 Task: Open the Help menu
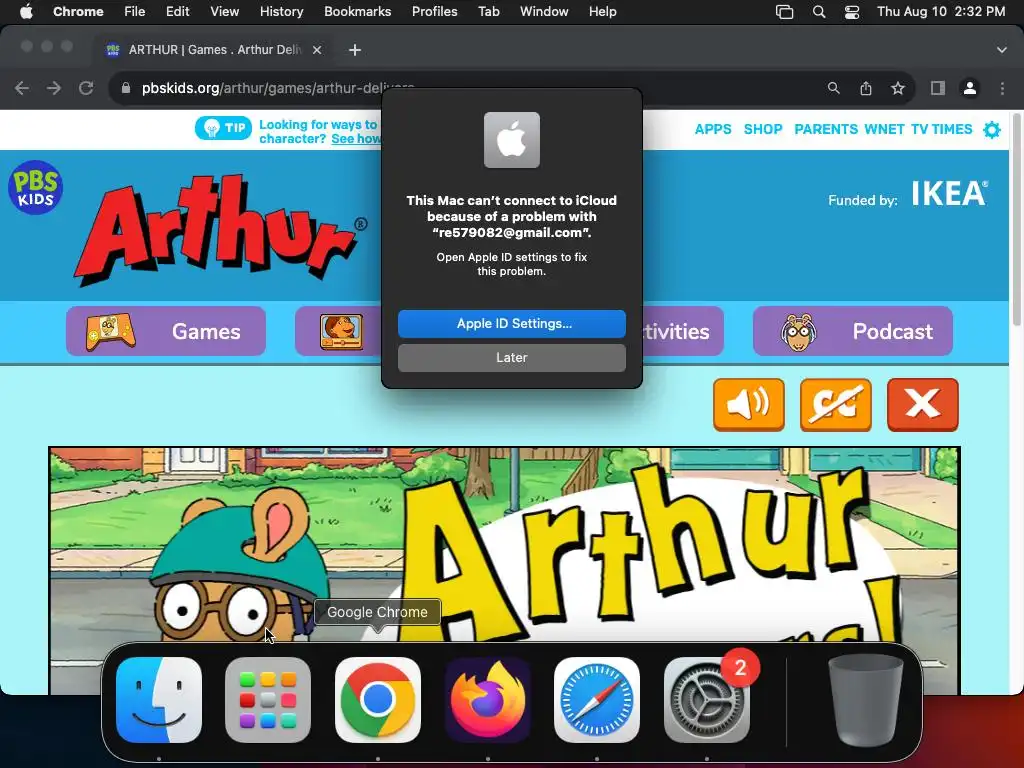click(602, 11)
